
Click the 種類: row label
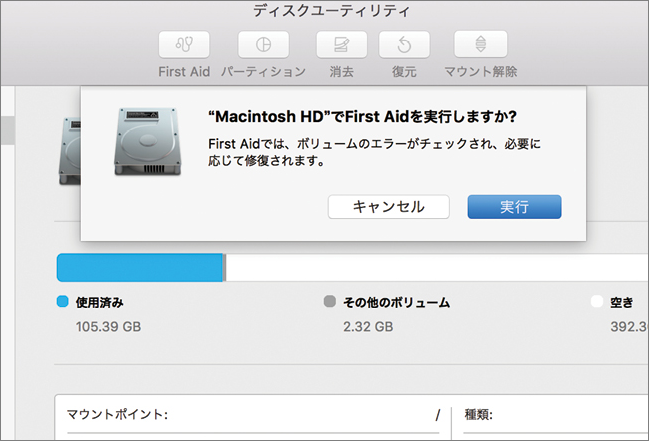tap(478, 414)
